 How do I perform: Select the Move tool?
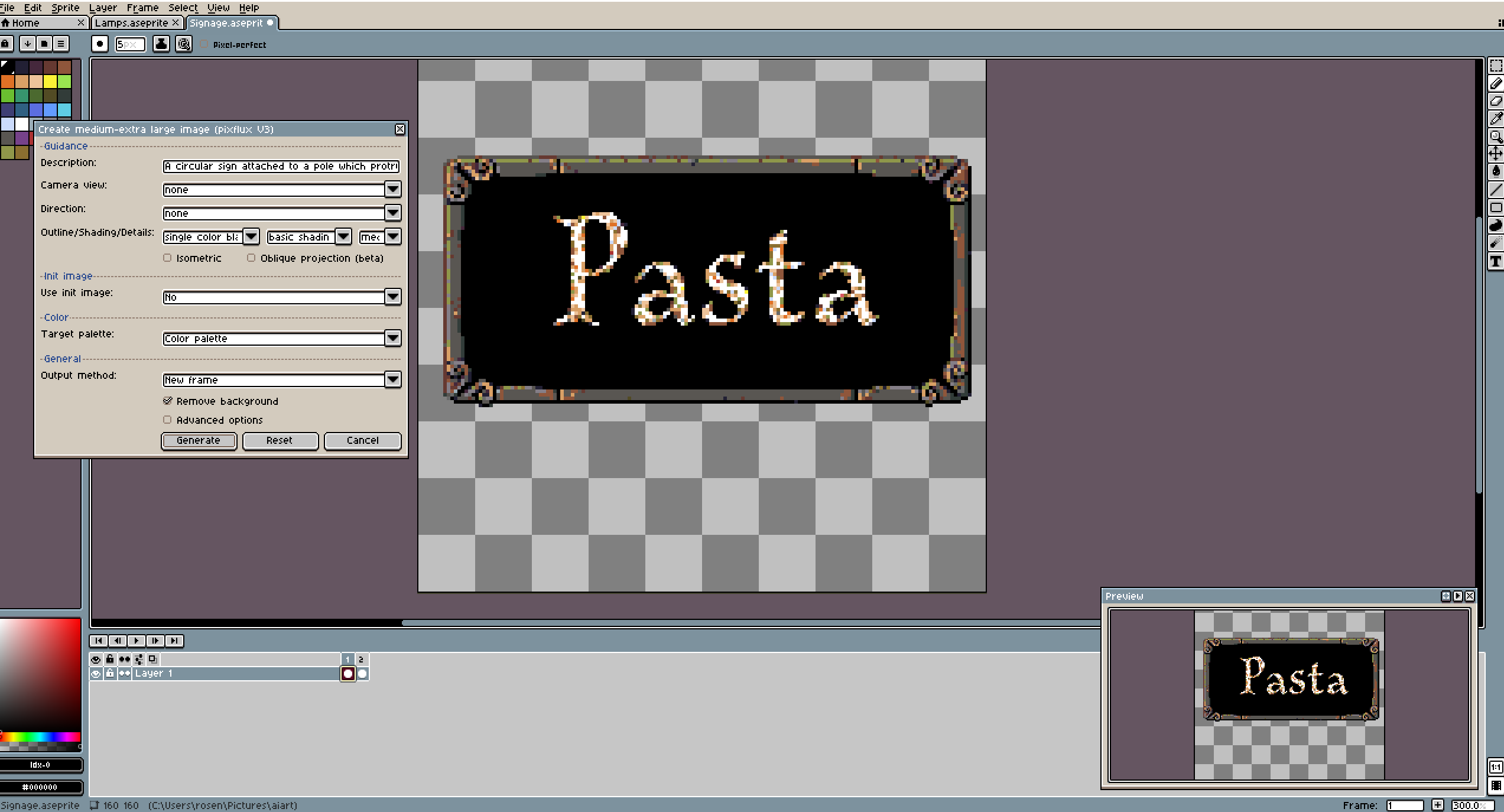pos(1496,154)
